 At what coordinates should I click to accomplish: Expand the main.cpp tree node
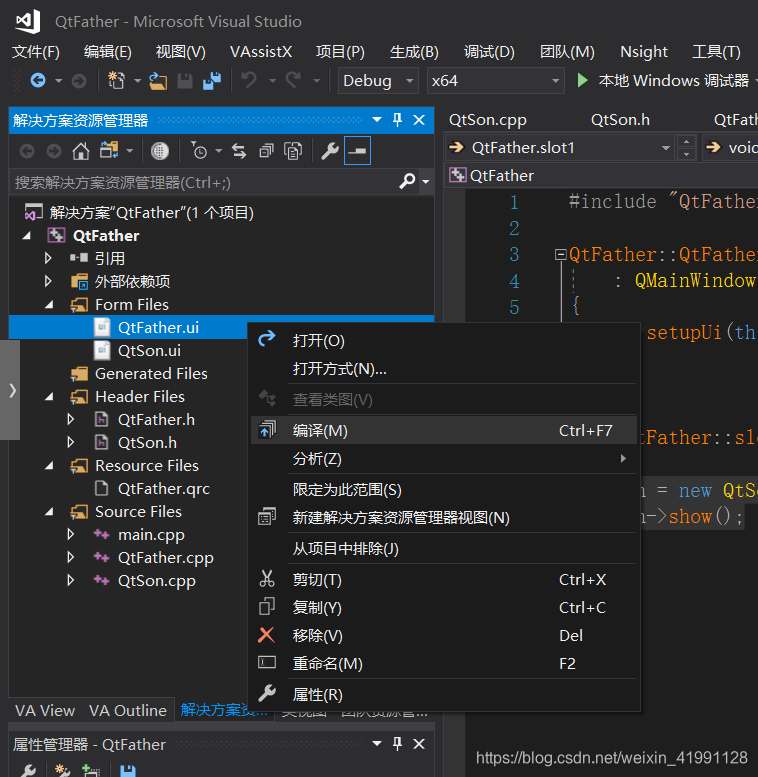tap(71, 534)
